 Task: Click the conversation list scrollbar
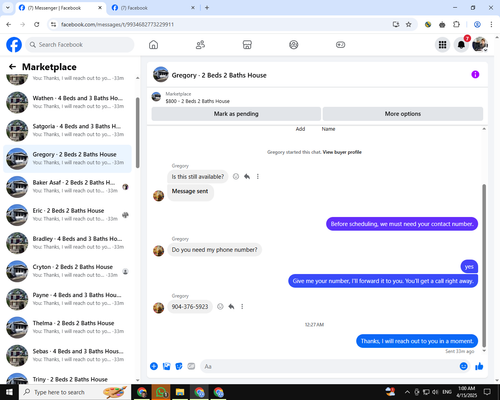(x=138, y=133)
